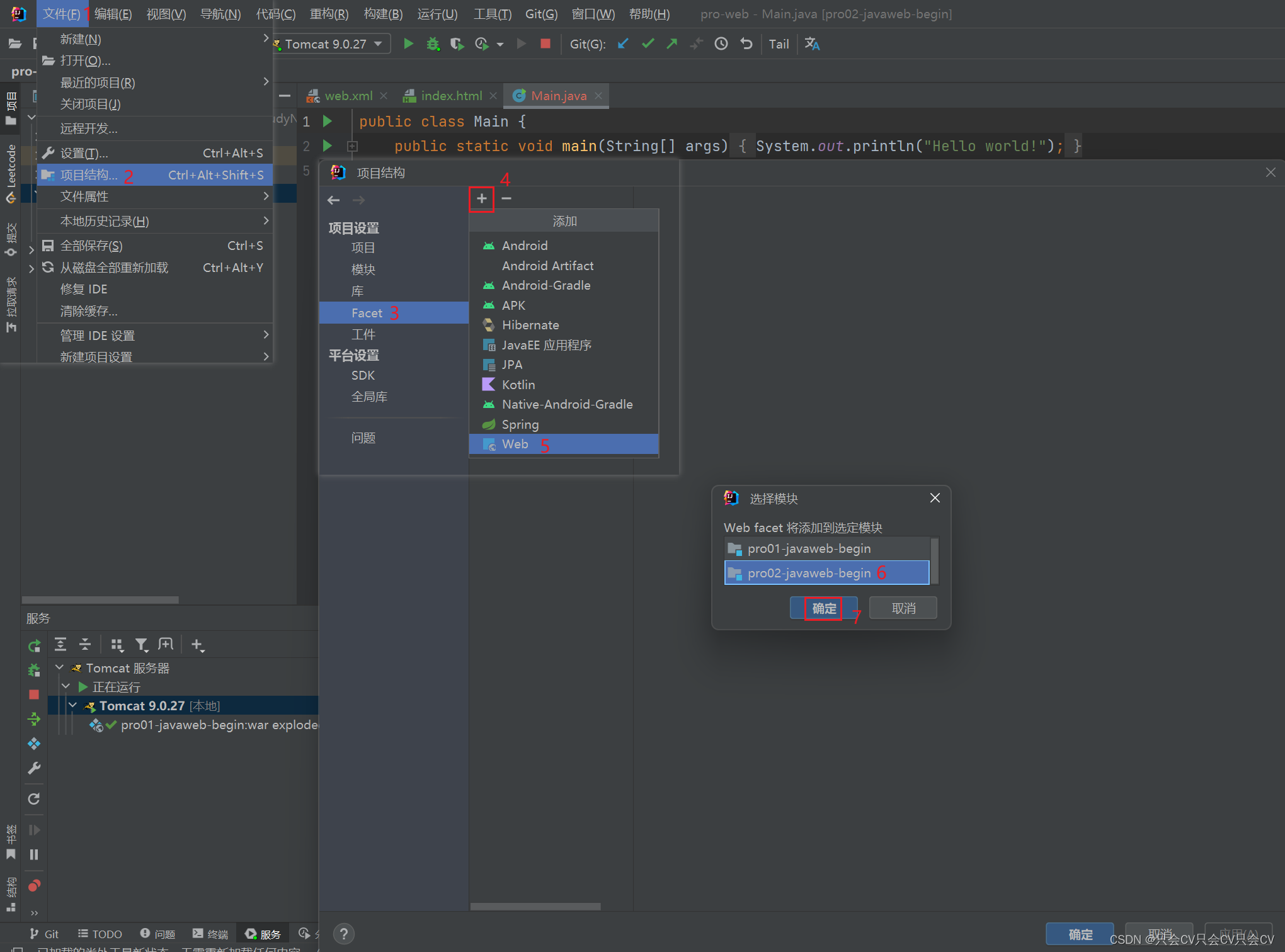
Task: Add a new facet with plus button
Action: [x=481, y=199]
